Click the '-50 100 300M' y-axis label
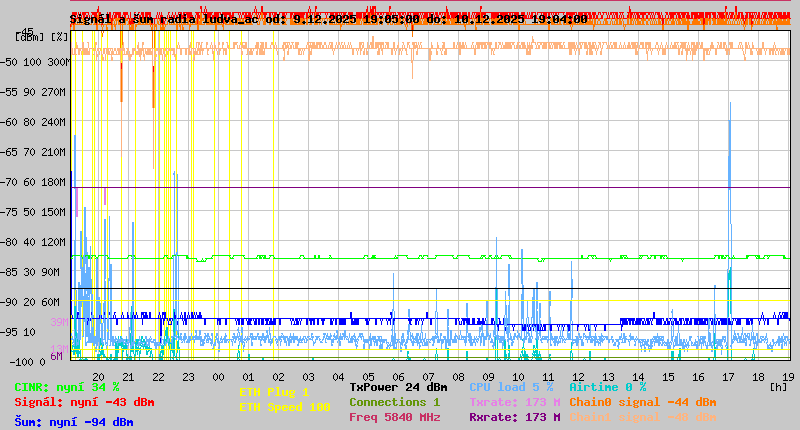Image resolution: width=800 pixels, height=430 pixels. (x=35, y=62)
